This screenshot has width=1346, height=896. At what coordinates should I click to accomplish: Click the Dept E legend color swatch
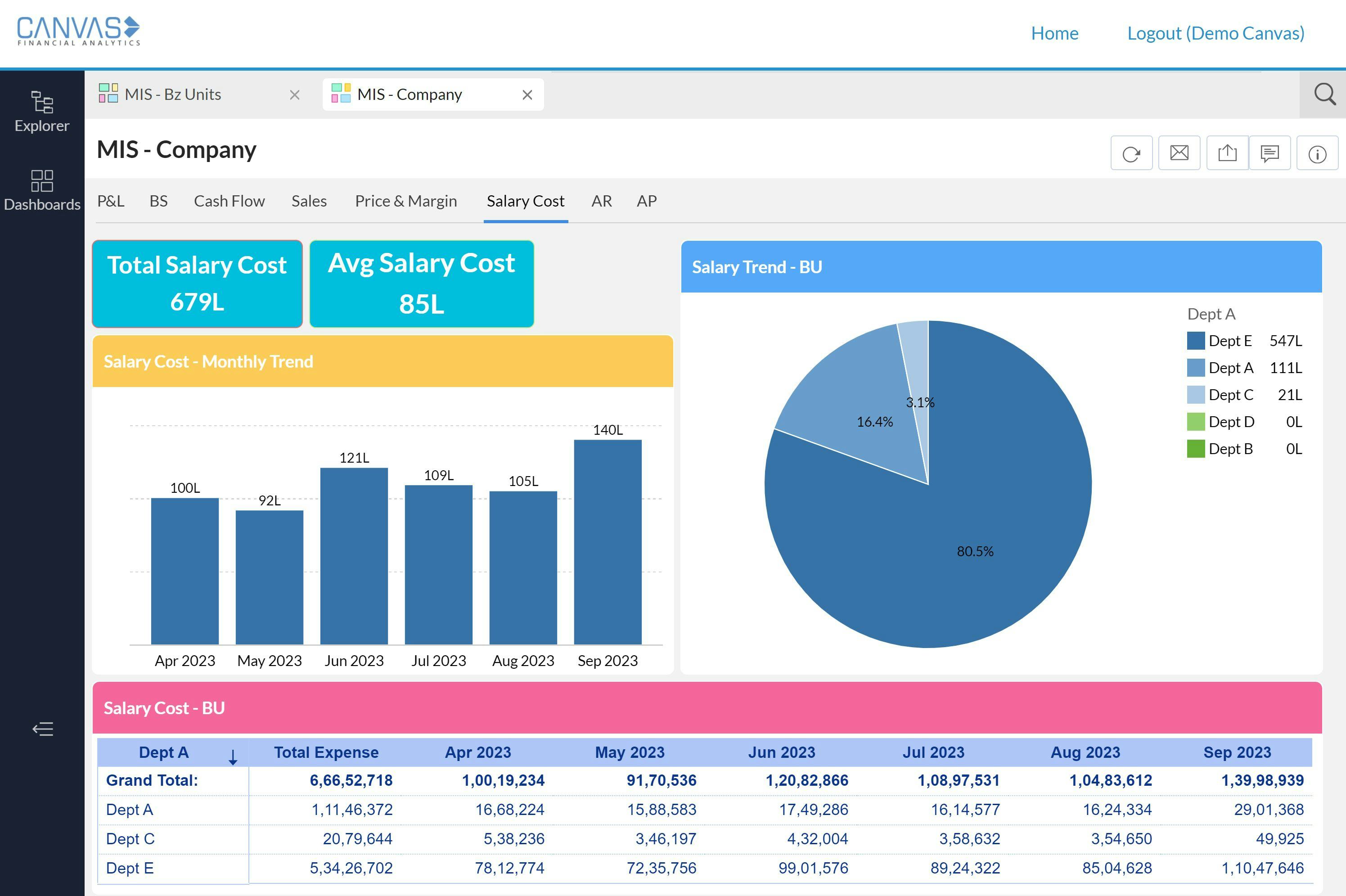click(1195, 341)
